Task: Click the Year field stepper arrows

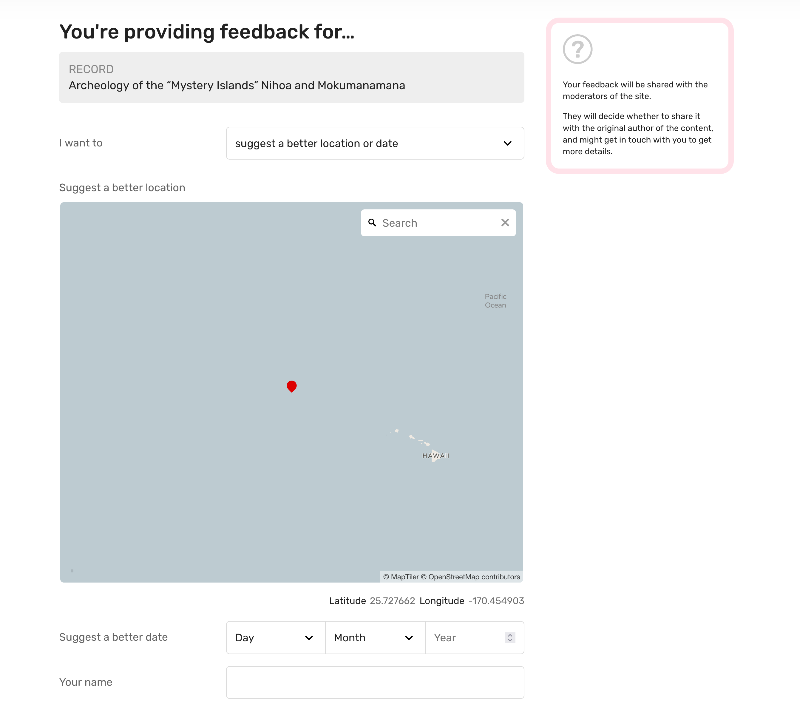Action: 510,637
